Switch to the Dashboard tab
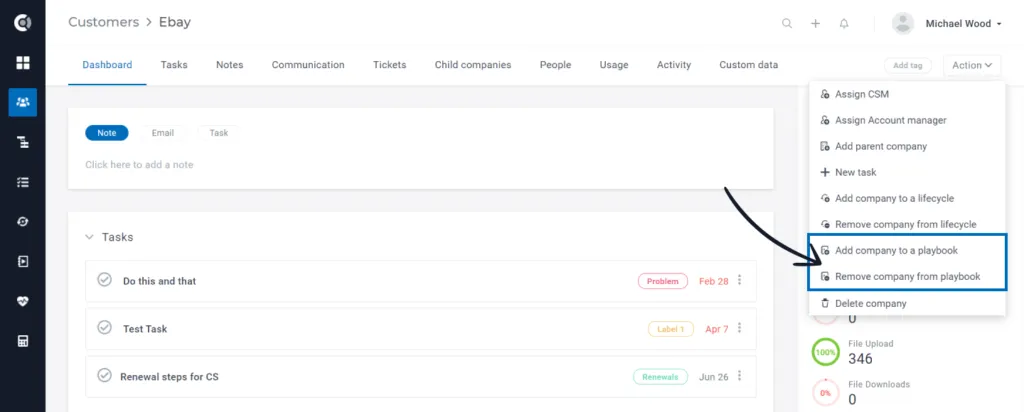The width and height of the screenshot is (1024, 412). [107, 65]
